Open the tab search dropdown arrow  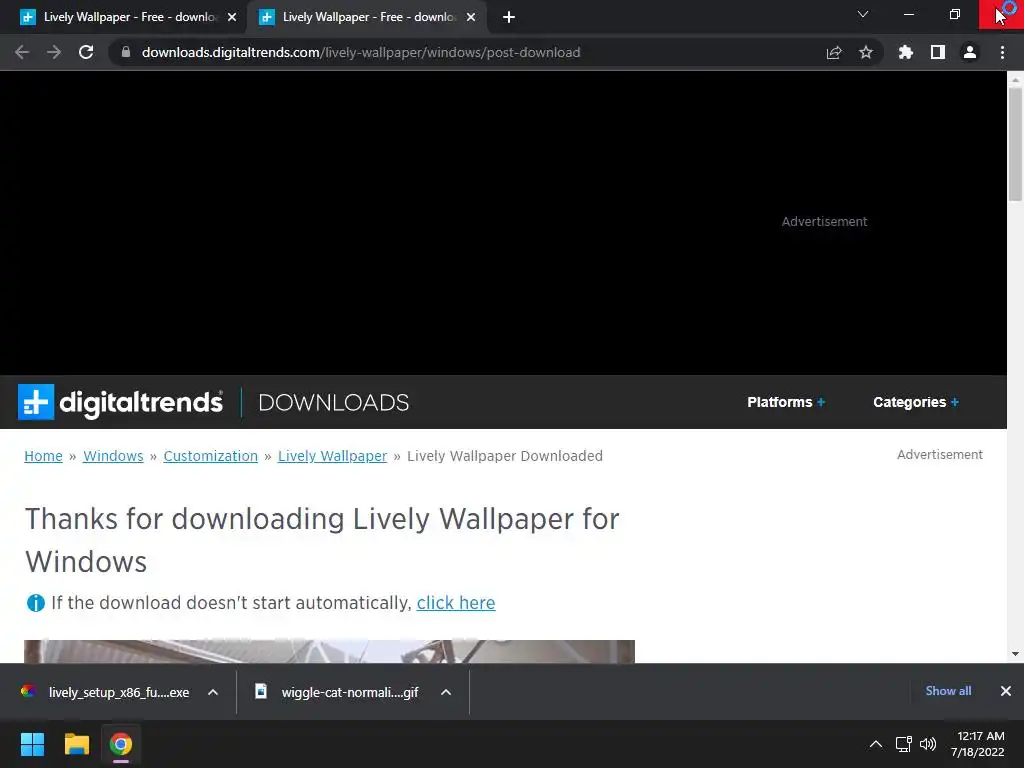[863, 14]
